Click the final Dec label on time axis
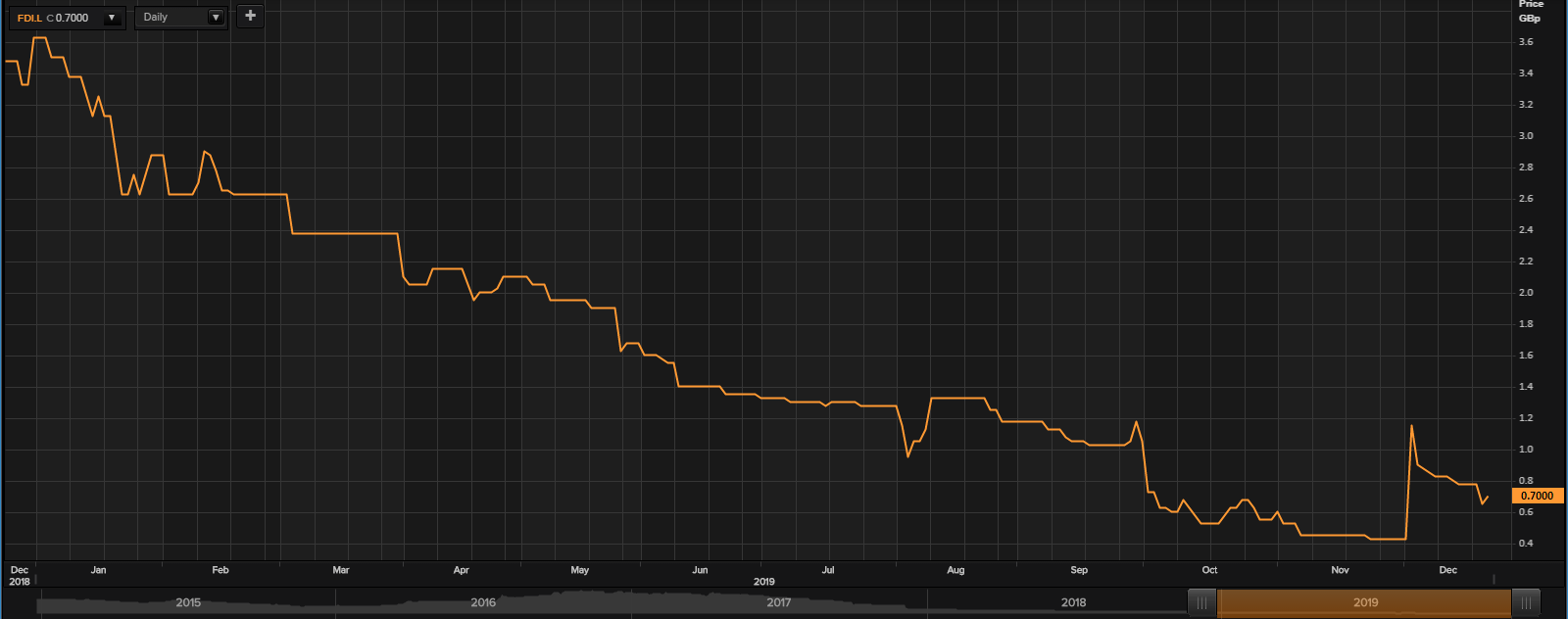This screenshot has width=1568, height=619. [x=1448, y=570]
